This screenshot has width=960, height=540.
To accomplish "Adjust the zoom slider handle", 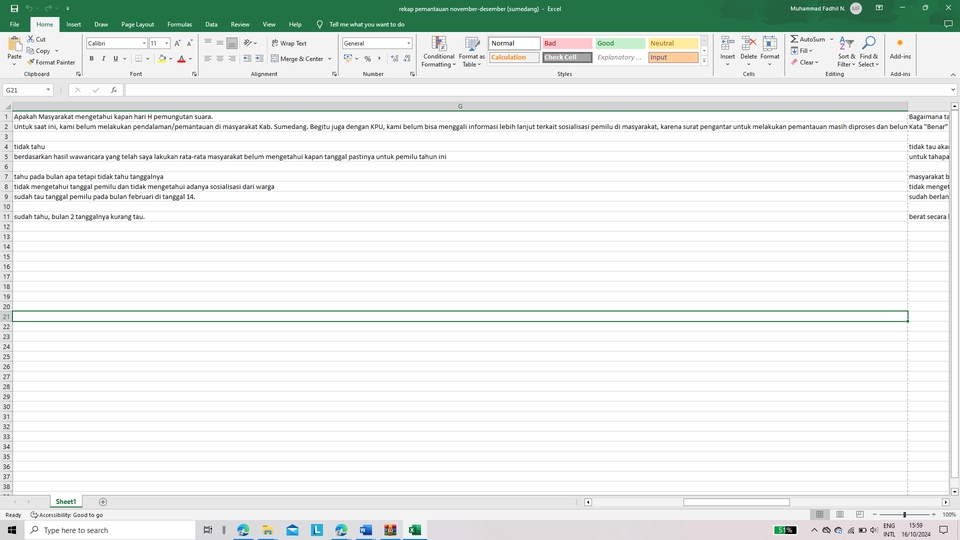I will tap(904, 514).
